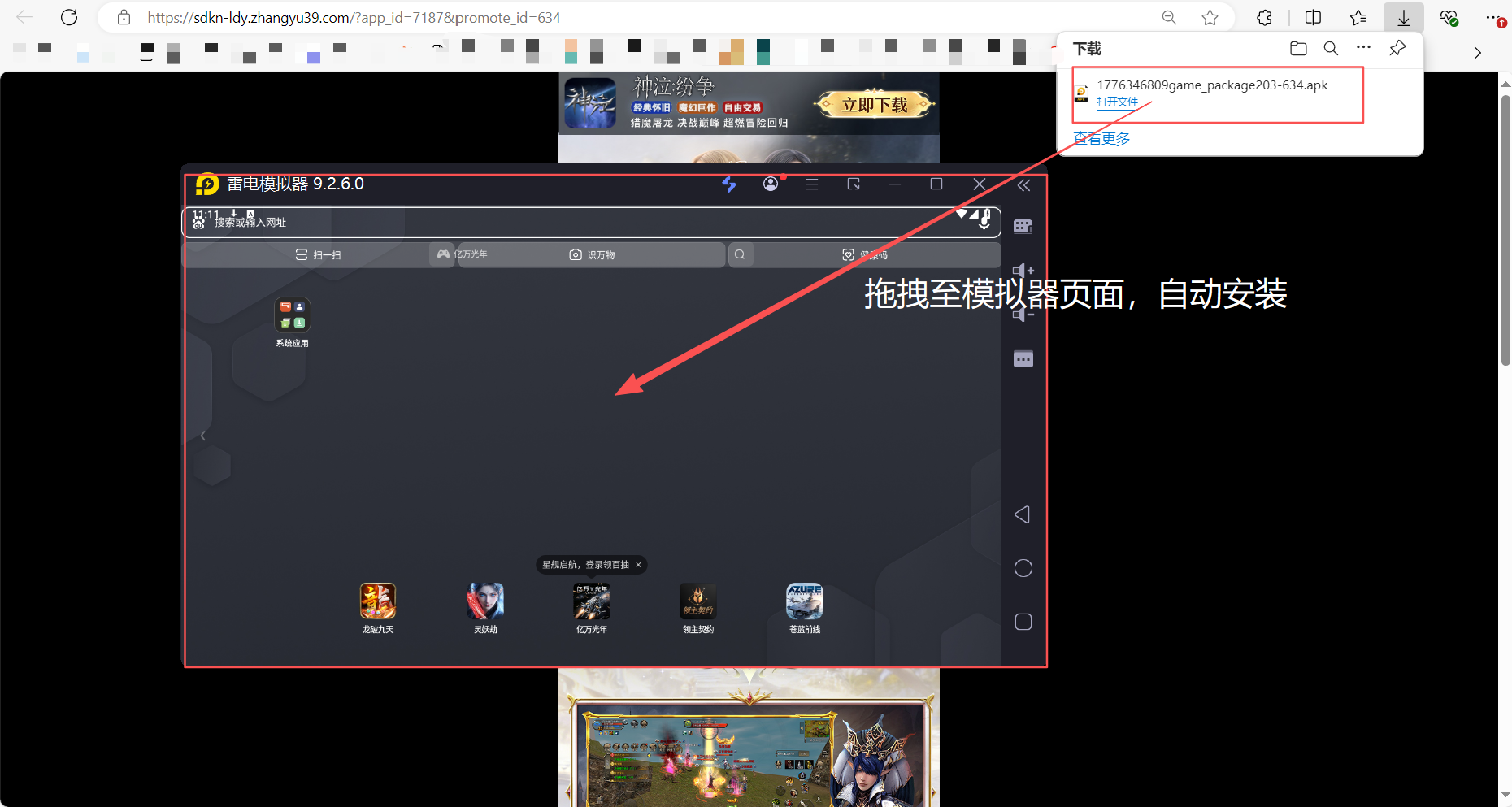Open the emulator hamburger menu

811,184
